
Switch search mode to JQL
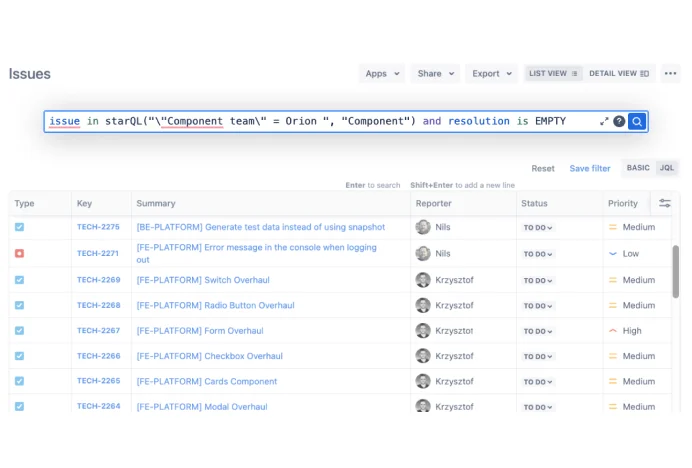(x=666, y=168)
